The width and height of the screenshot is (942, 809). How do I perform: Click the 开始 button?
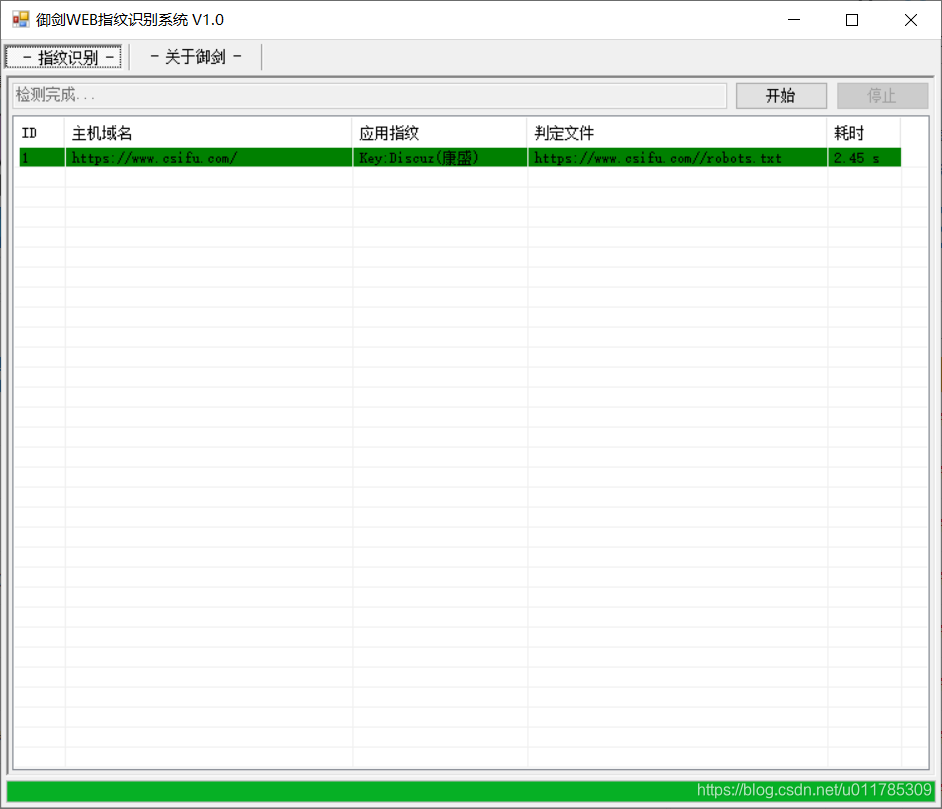tap(781, 95)
